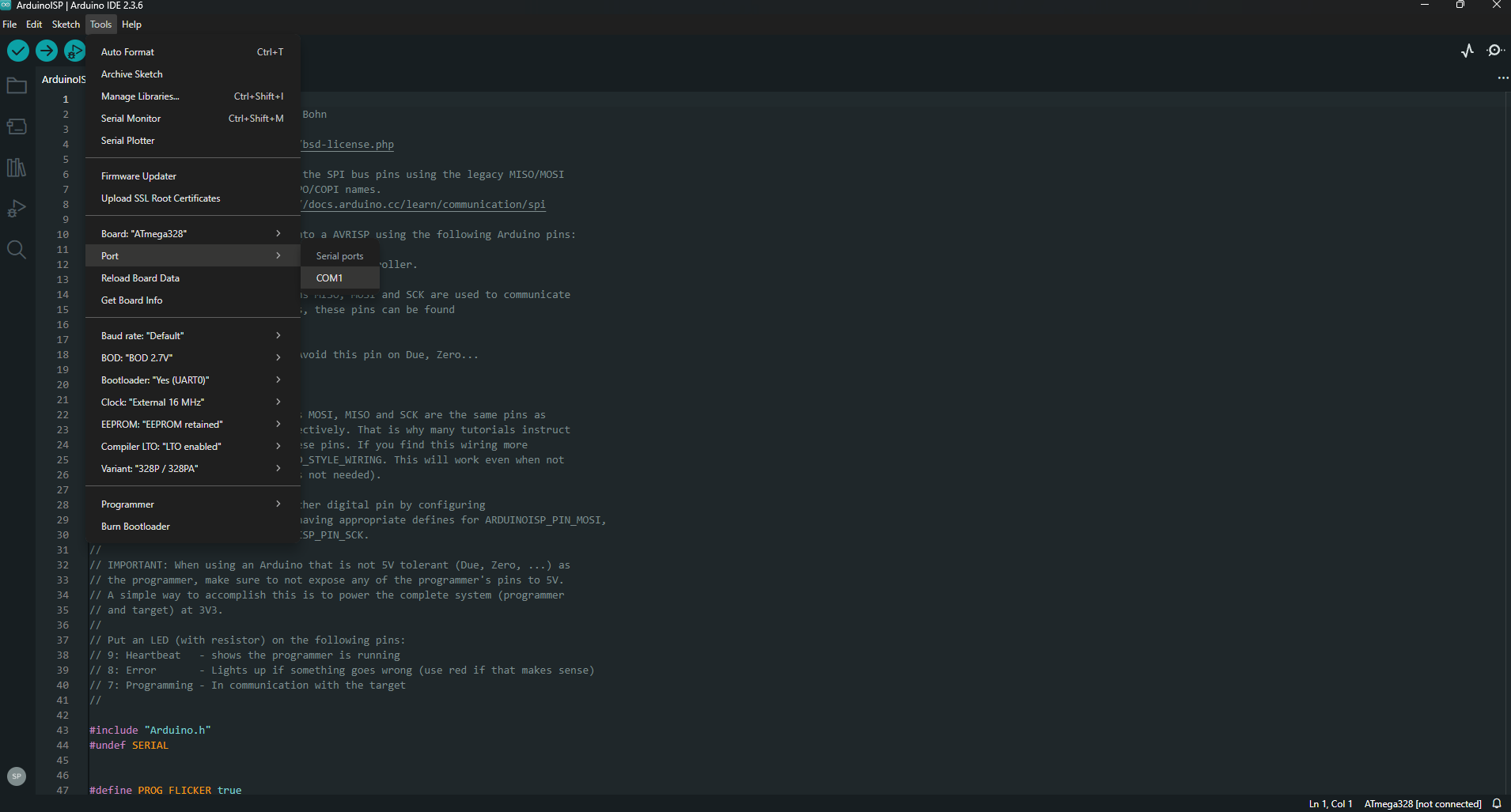Click Reload Board Data entry
This screenshot has width=1511, height=812.
192,278
